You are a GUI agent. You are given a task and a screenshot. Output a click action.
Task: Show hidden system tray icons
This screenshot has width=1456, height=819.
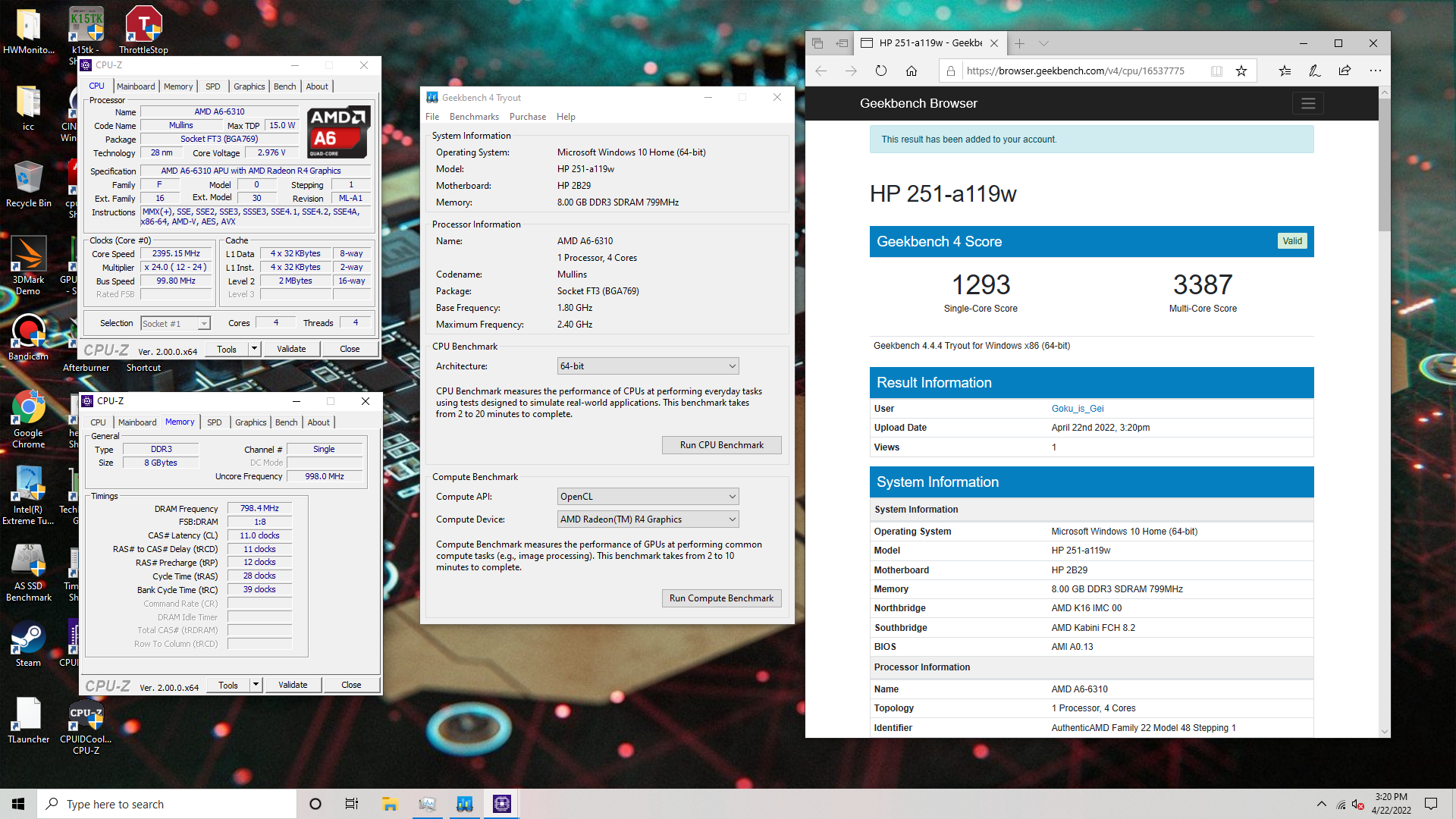pos(1322,804)
